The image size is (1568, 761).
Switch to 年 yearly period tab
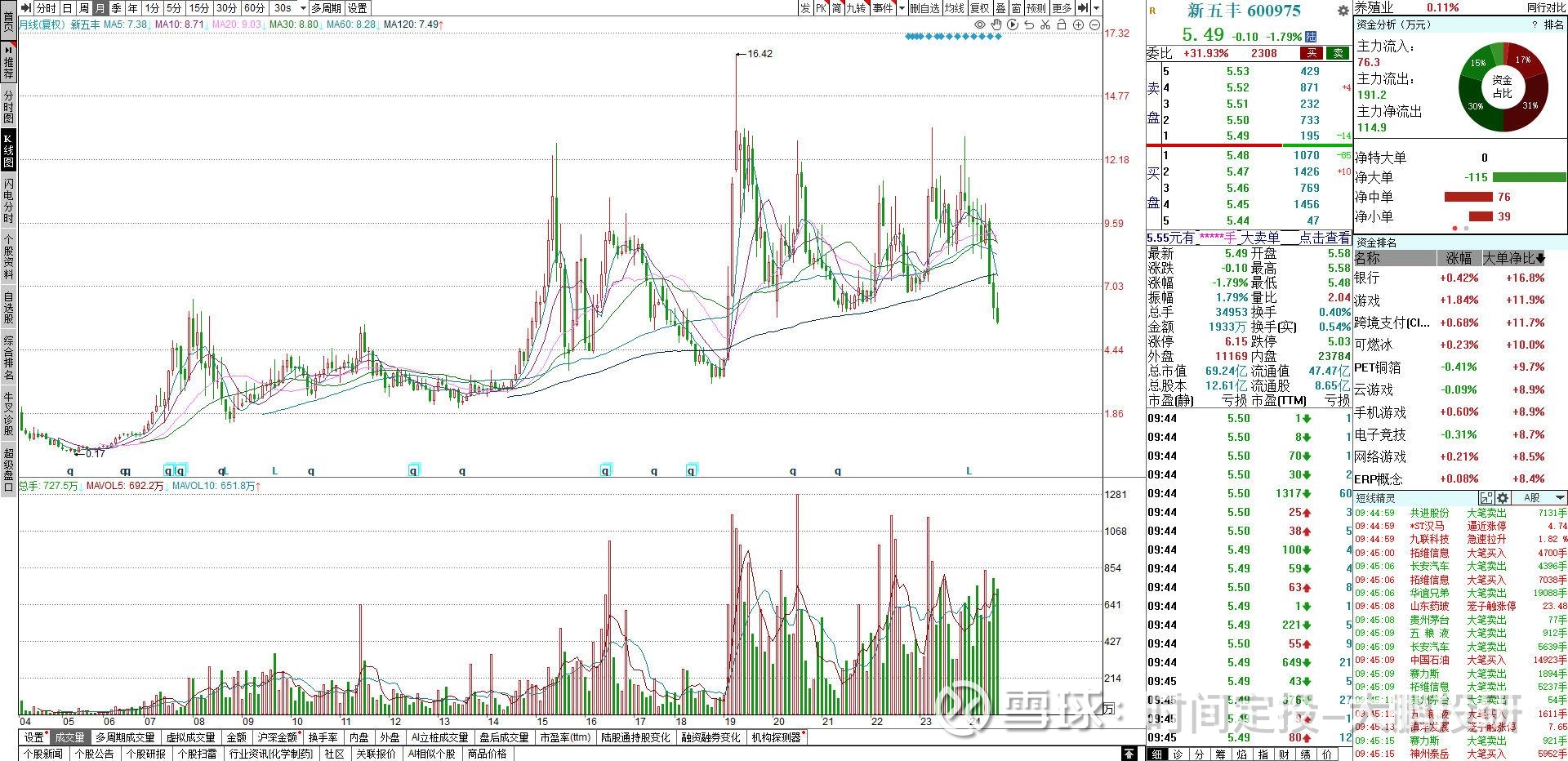[132, 8]
